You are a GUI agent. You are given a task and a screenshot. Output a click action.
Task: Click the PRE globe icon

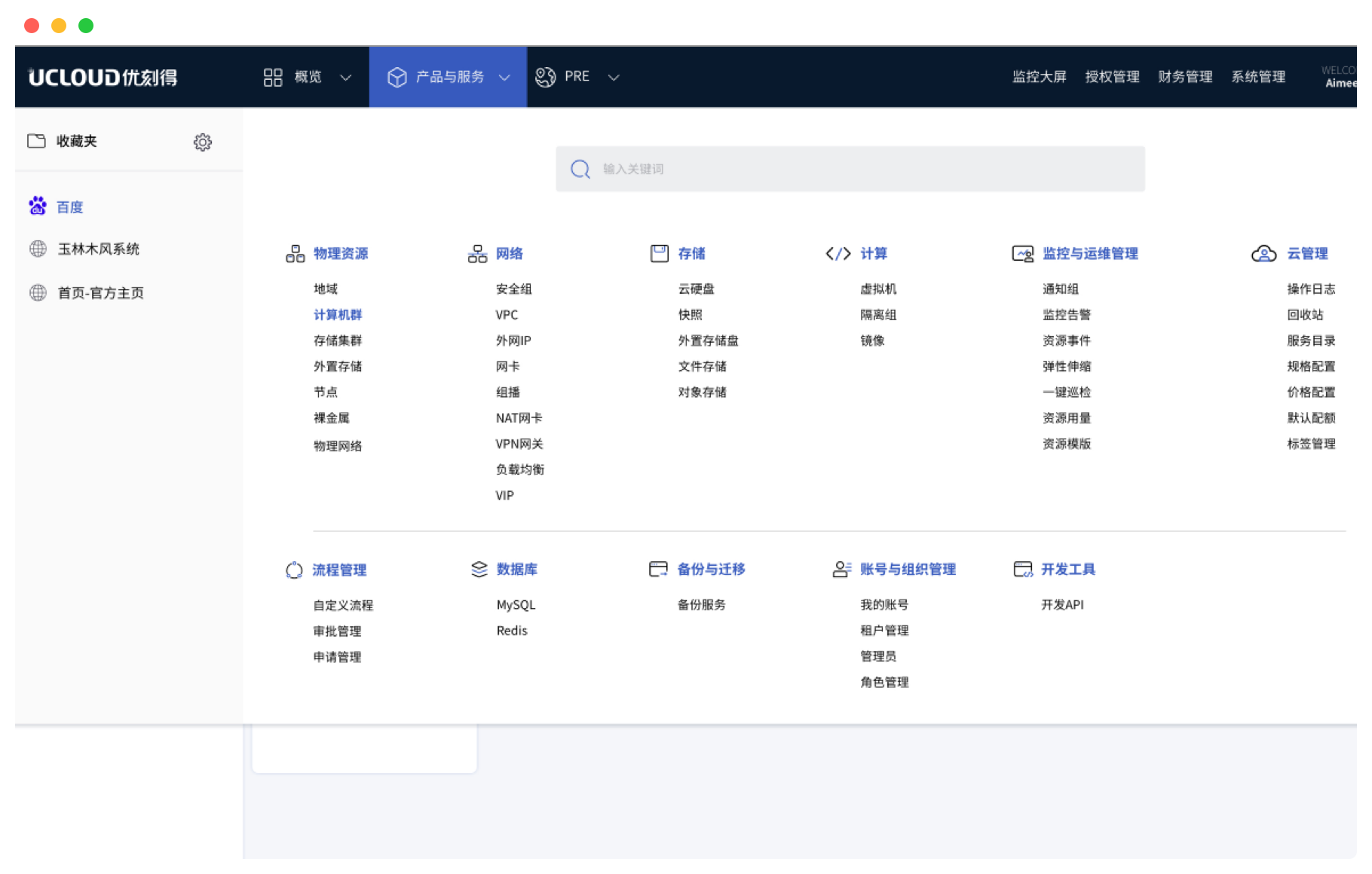pyautogui.click(x=545, y=77)
